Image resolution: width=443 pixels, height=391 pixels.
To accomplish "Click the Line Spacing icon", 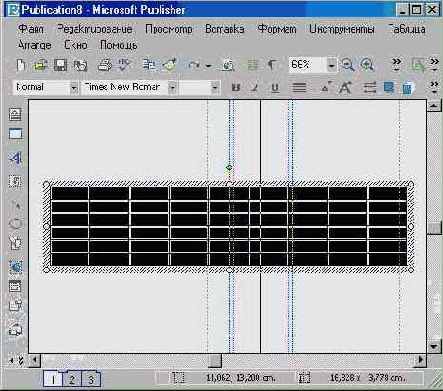I will 369,88.
